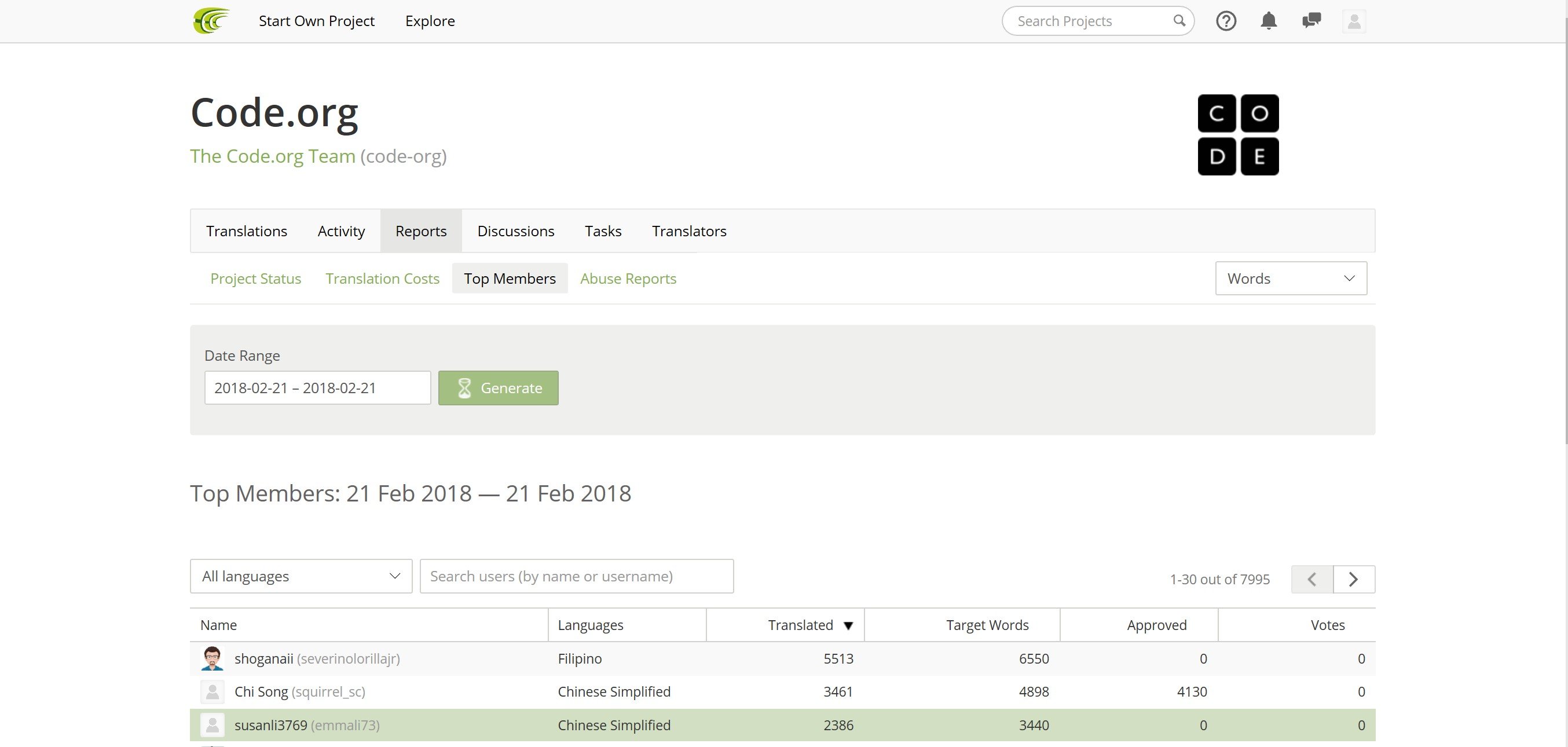Open the user profile avatar menu
The image size is (1568, 747).
point(1354,21)
